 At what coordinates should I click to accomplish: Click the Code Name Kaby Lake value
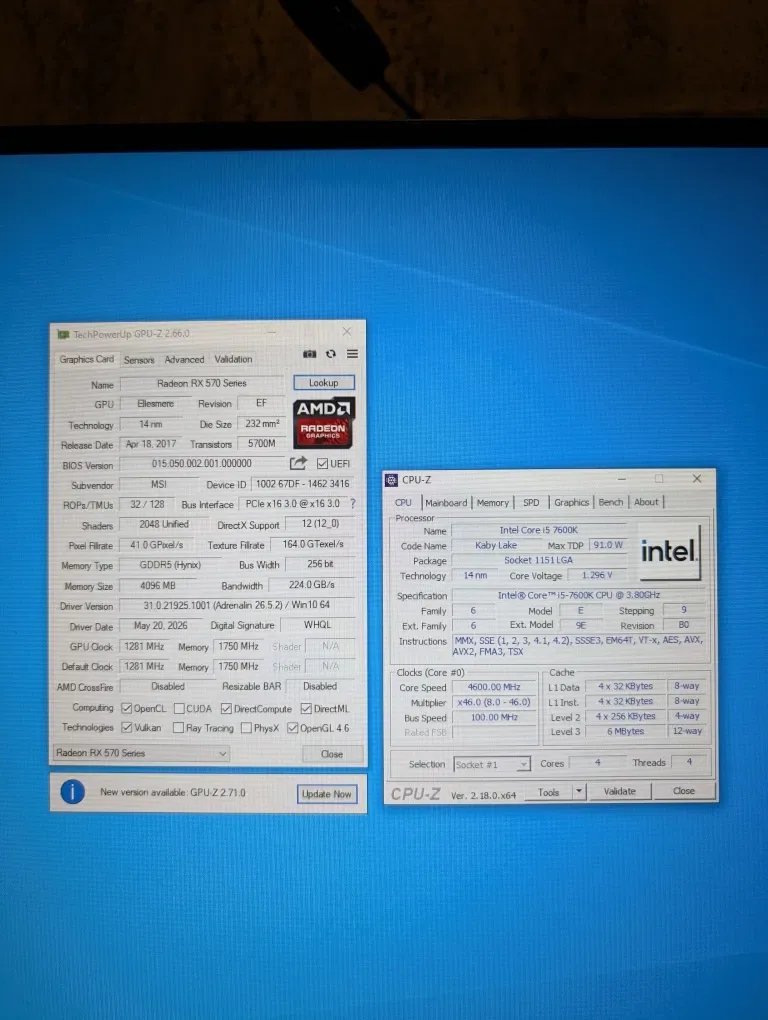pos(496,545)
